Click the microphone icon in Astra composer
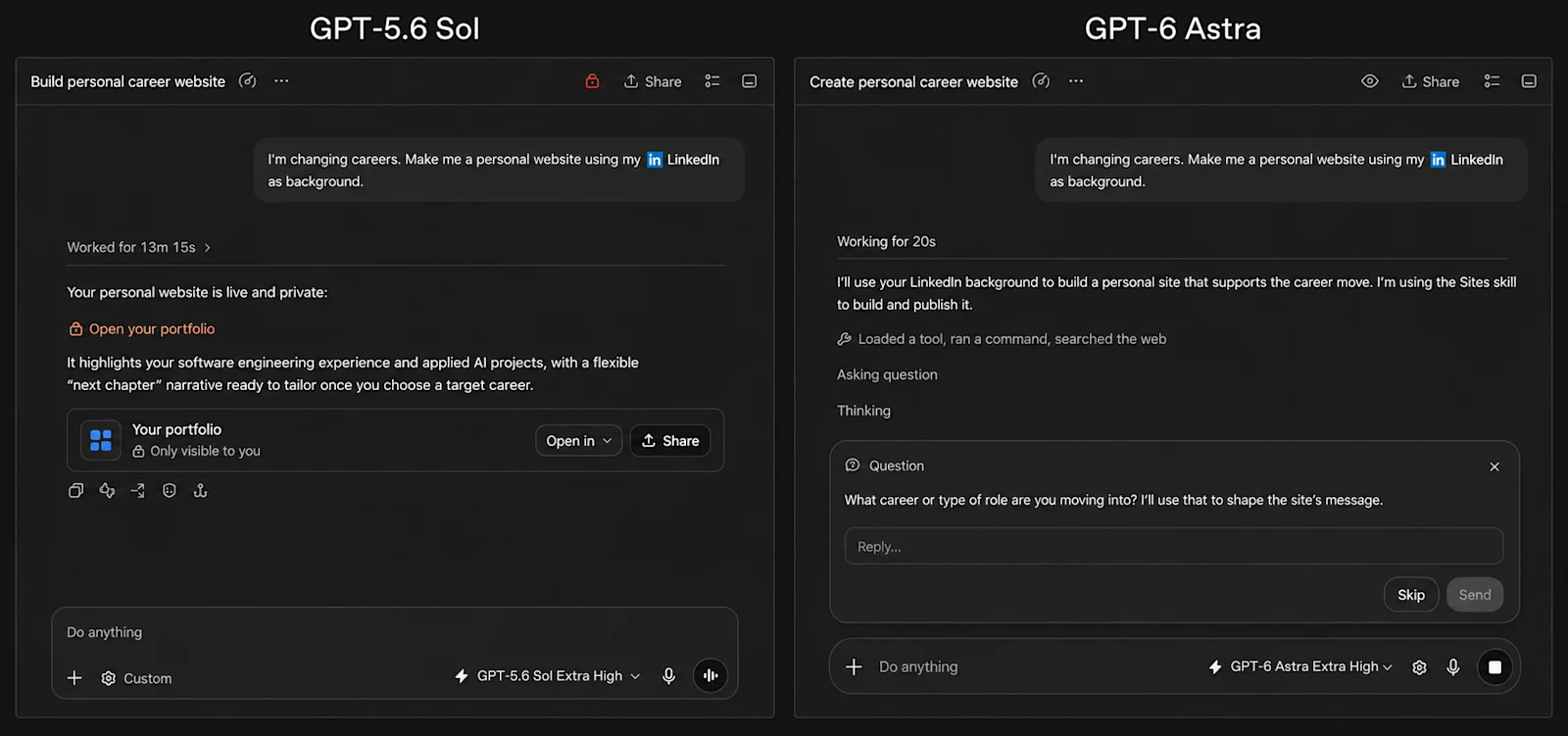Image resolution: width=1568 pixels, height=736 pixels. pos(1453,666)
